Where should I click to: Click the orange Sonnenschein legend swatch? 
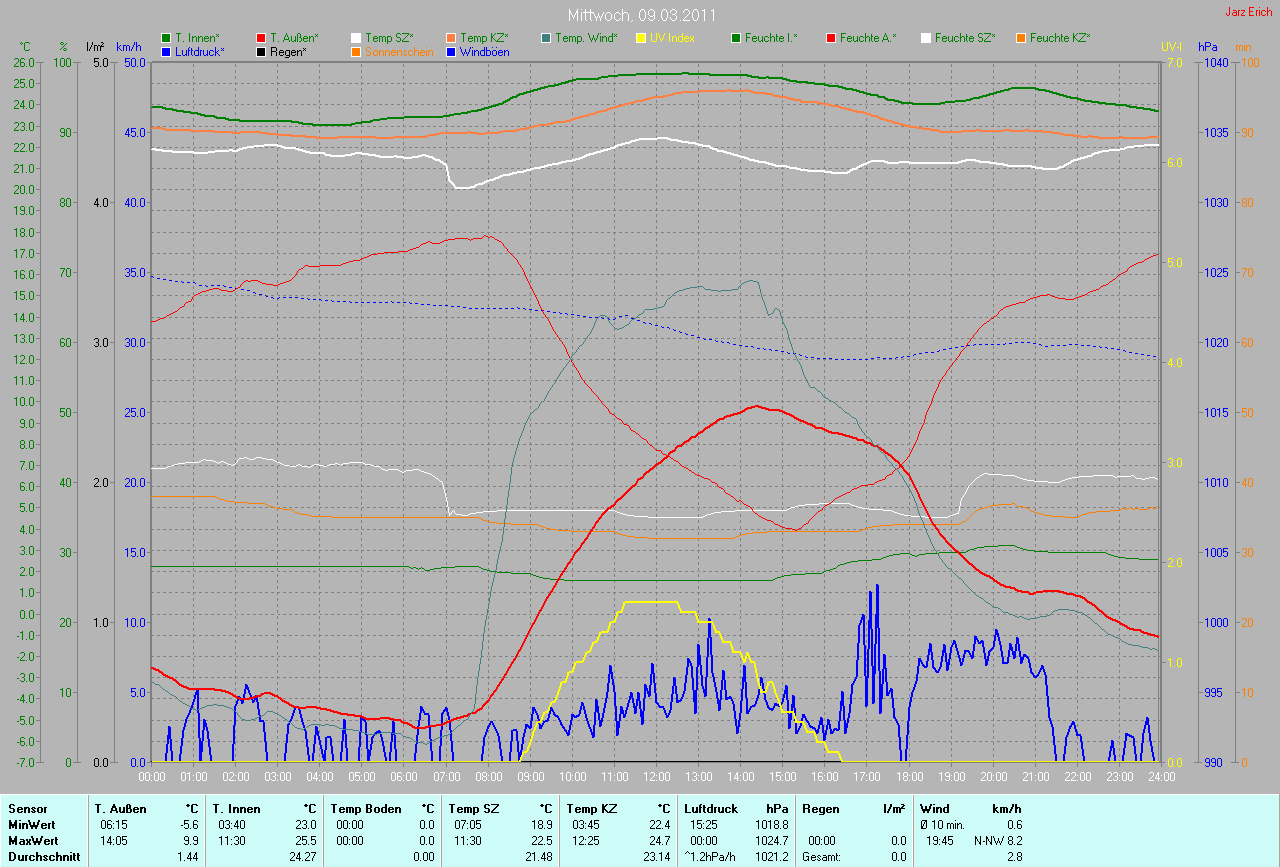click(356, 51)
